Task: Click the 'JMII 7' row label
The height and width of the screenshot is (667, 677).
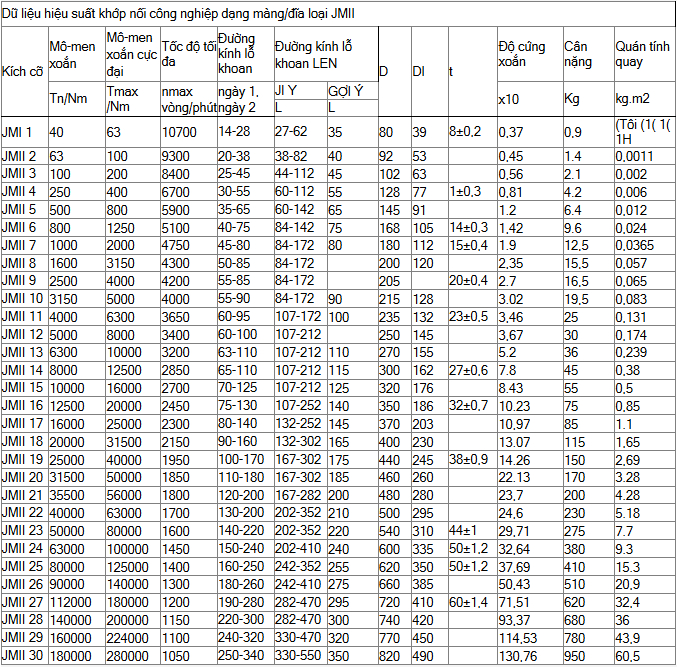Action: pos(19,245)
